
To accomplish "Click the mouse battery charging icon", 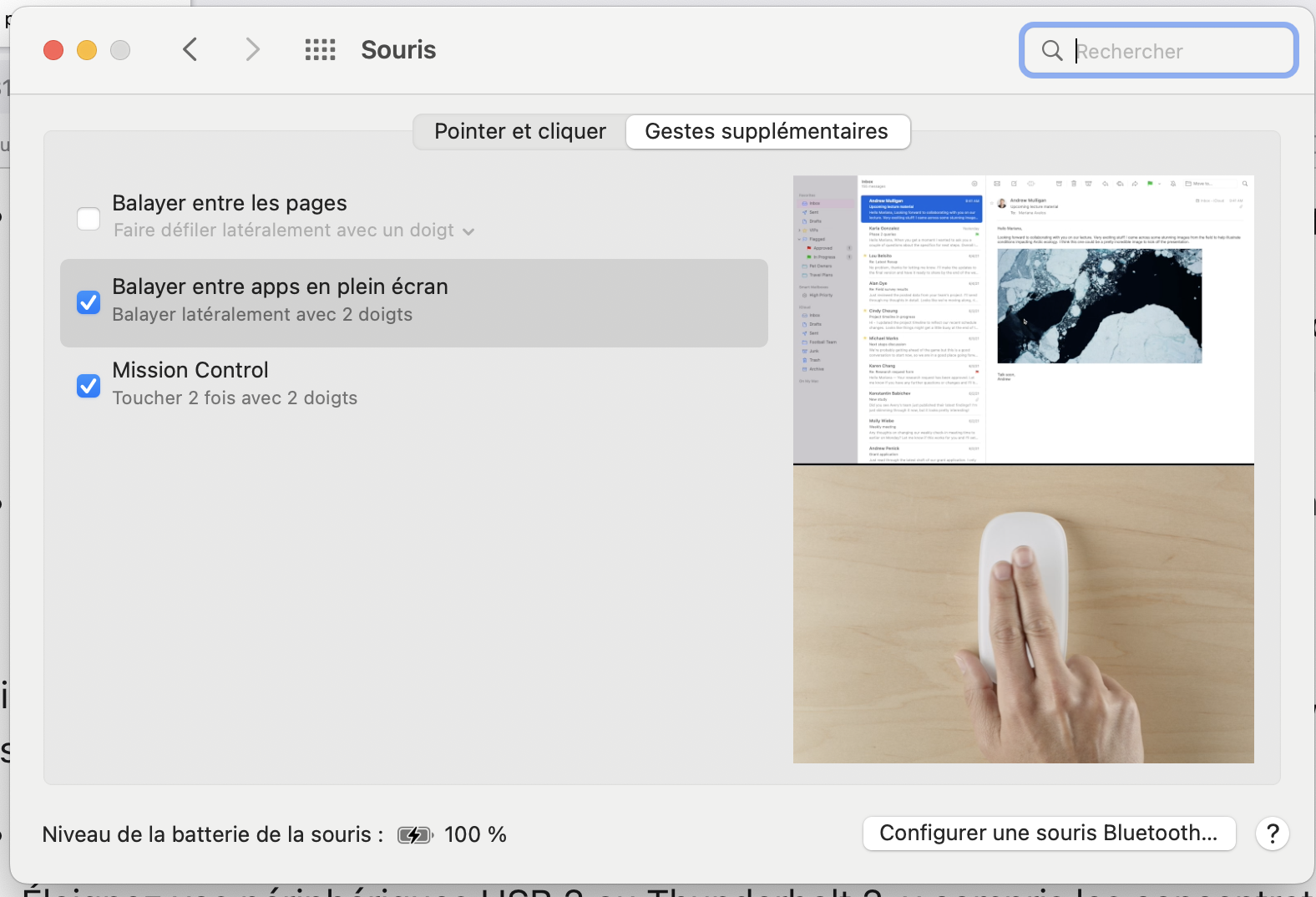I will coord(414,835).
